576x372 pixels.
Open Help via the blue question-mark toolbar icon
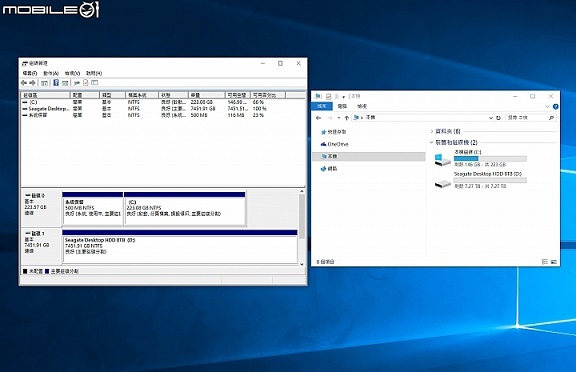point(56,83)
